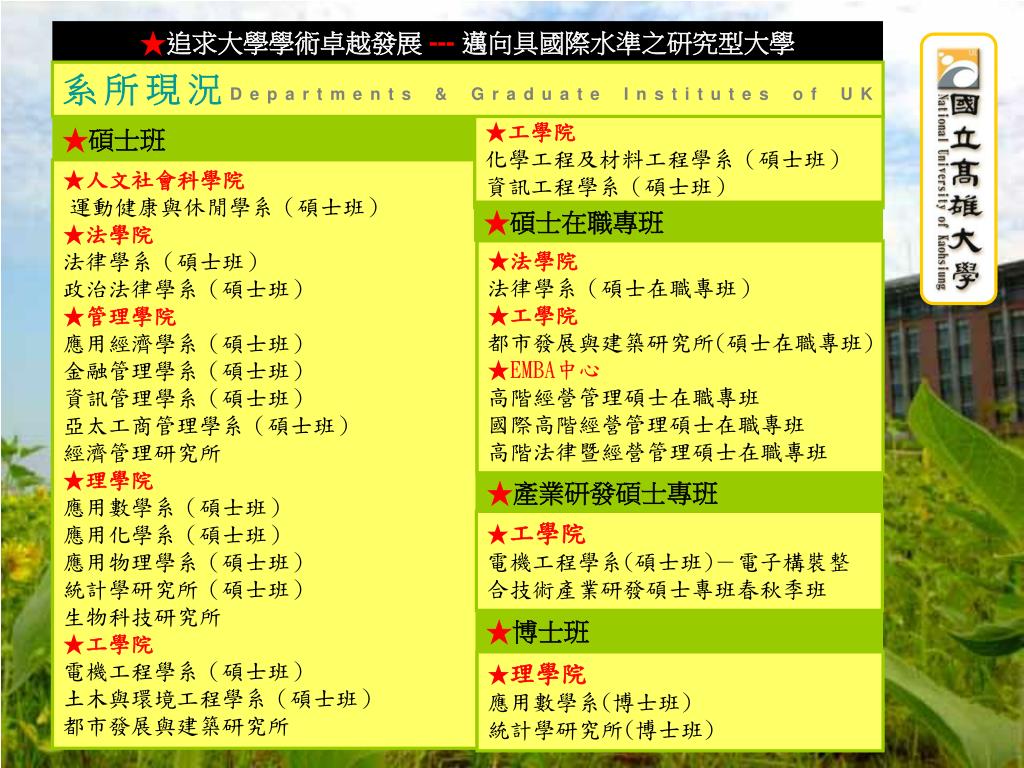Select 合技術產業研發碩士專班春秋季班 line
1024x768 pixels.
(658, 590)
